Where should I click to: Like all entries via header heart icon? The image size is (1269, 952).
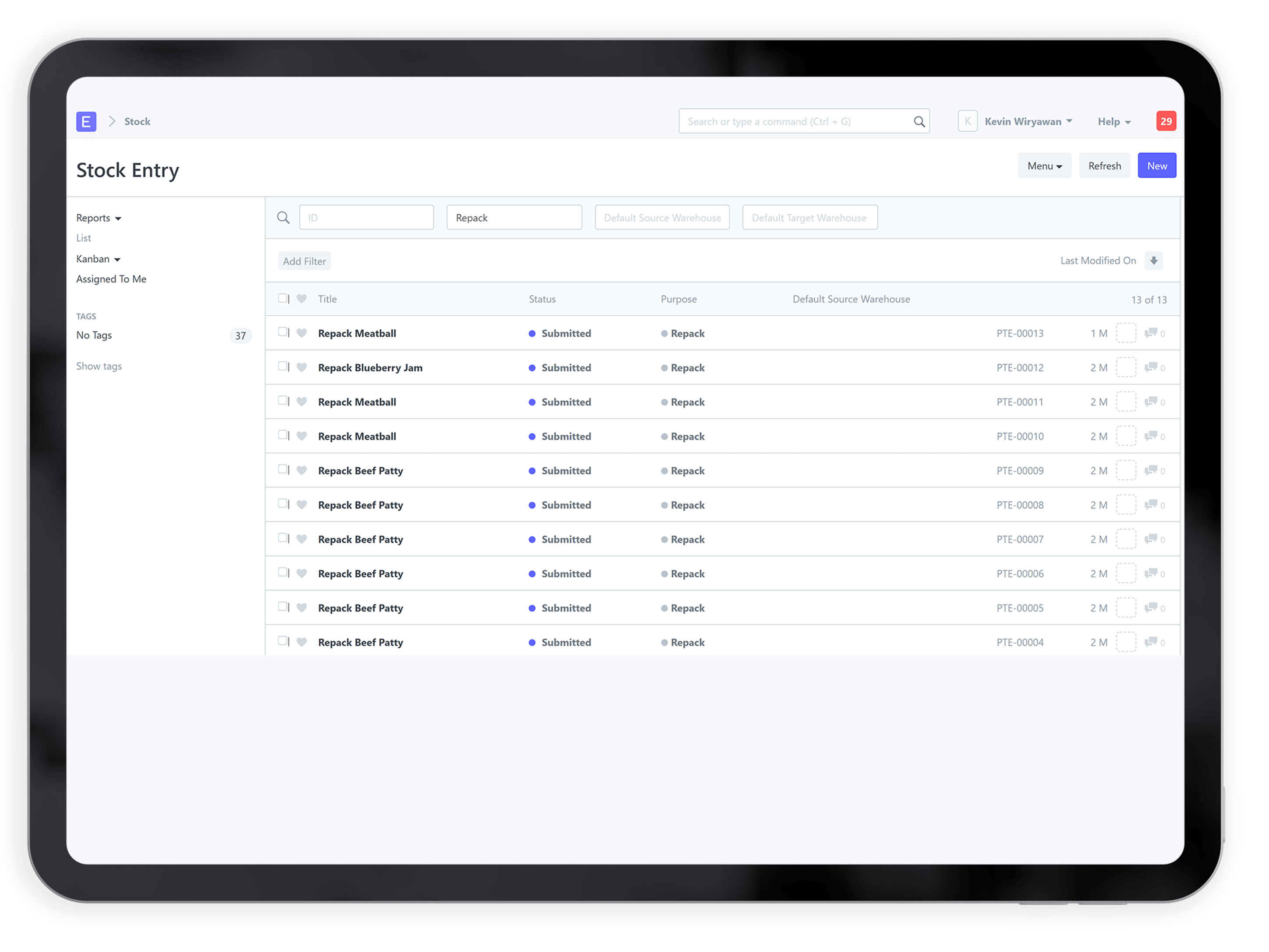(302, 299)
